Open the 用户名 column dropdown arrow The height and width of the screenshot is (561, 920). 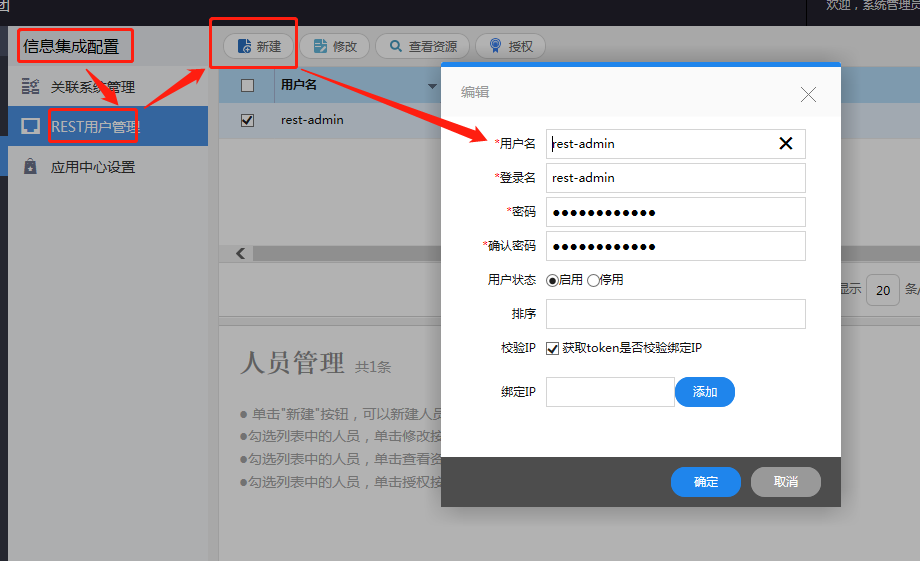(x=432, y=86)
